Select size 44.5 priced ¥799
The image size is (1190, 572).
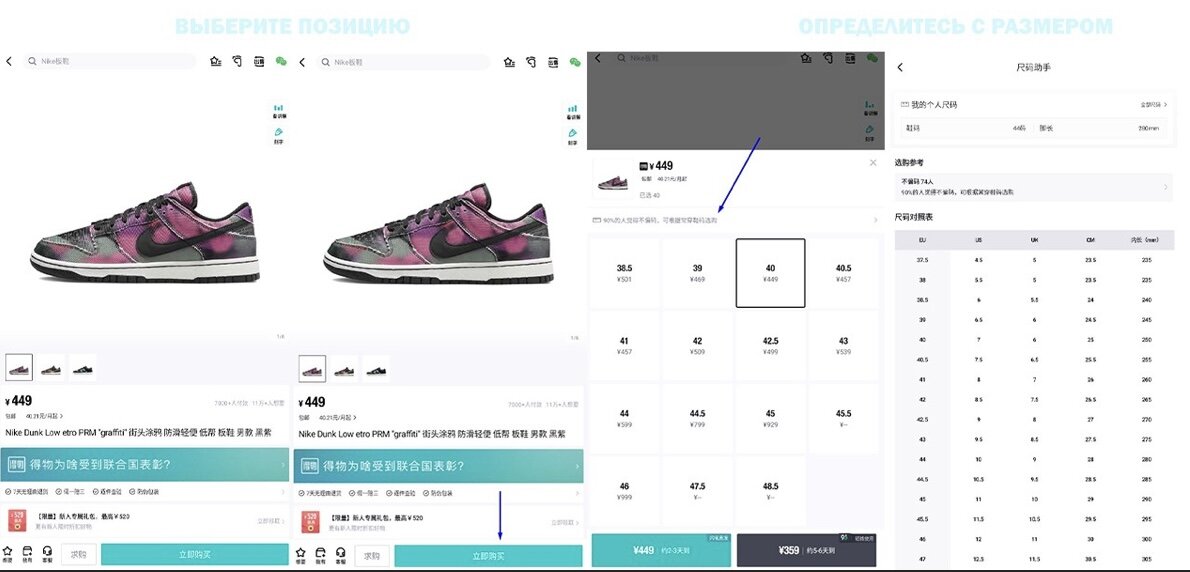tap(697, 419)
